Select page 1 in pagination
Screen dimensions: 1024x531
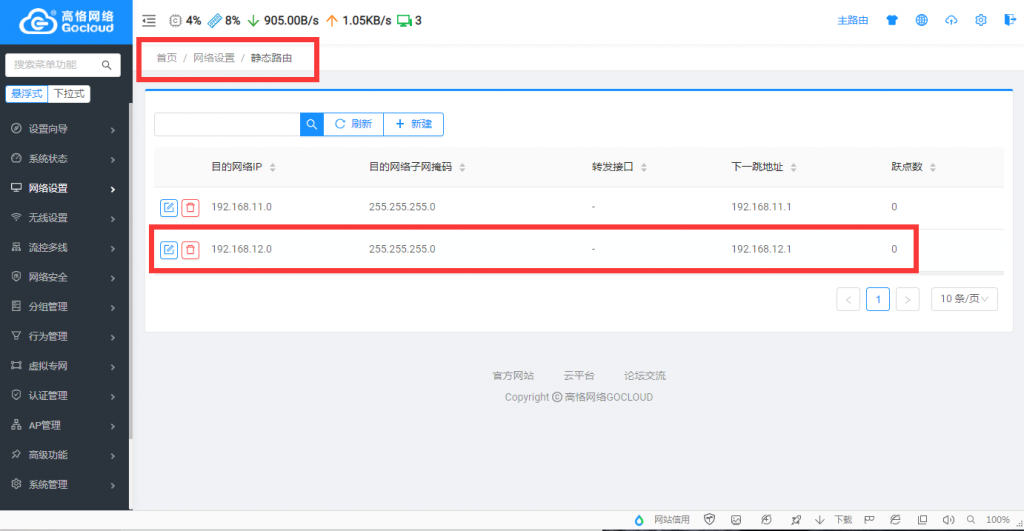(x=878, y=299)
